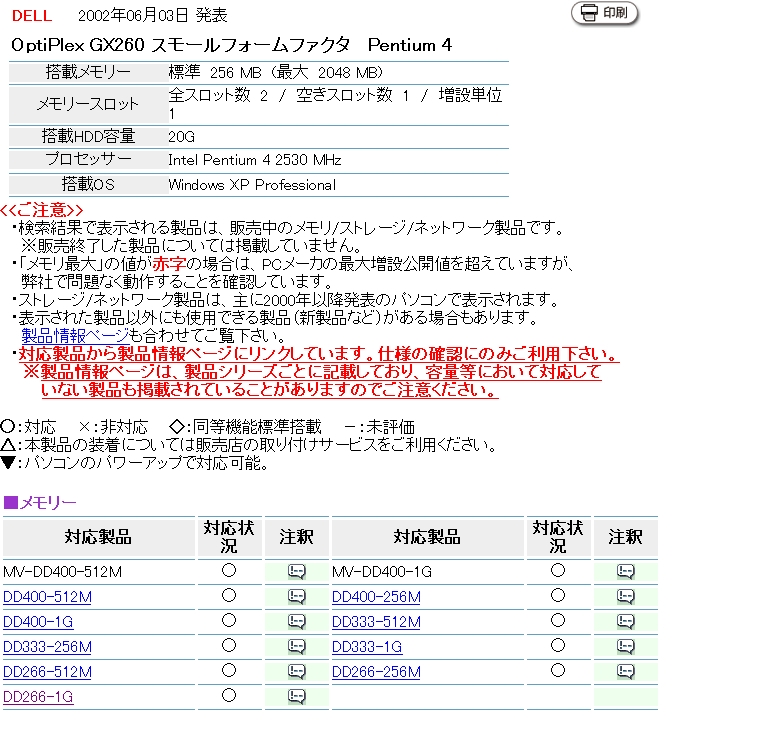Select the MV-DD400-1G product text
The width and height of the screenshot is (770, 730).
382,572
